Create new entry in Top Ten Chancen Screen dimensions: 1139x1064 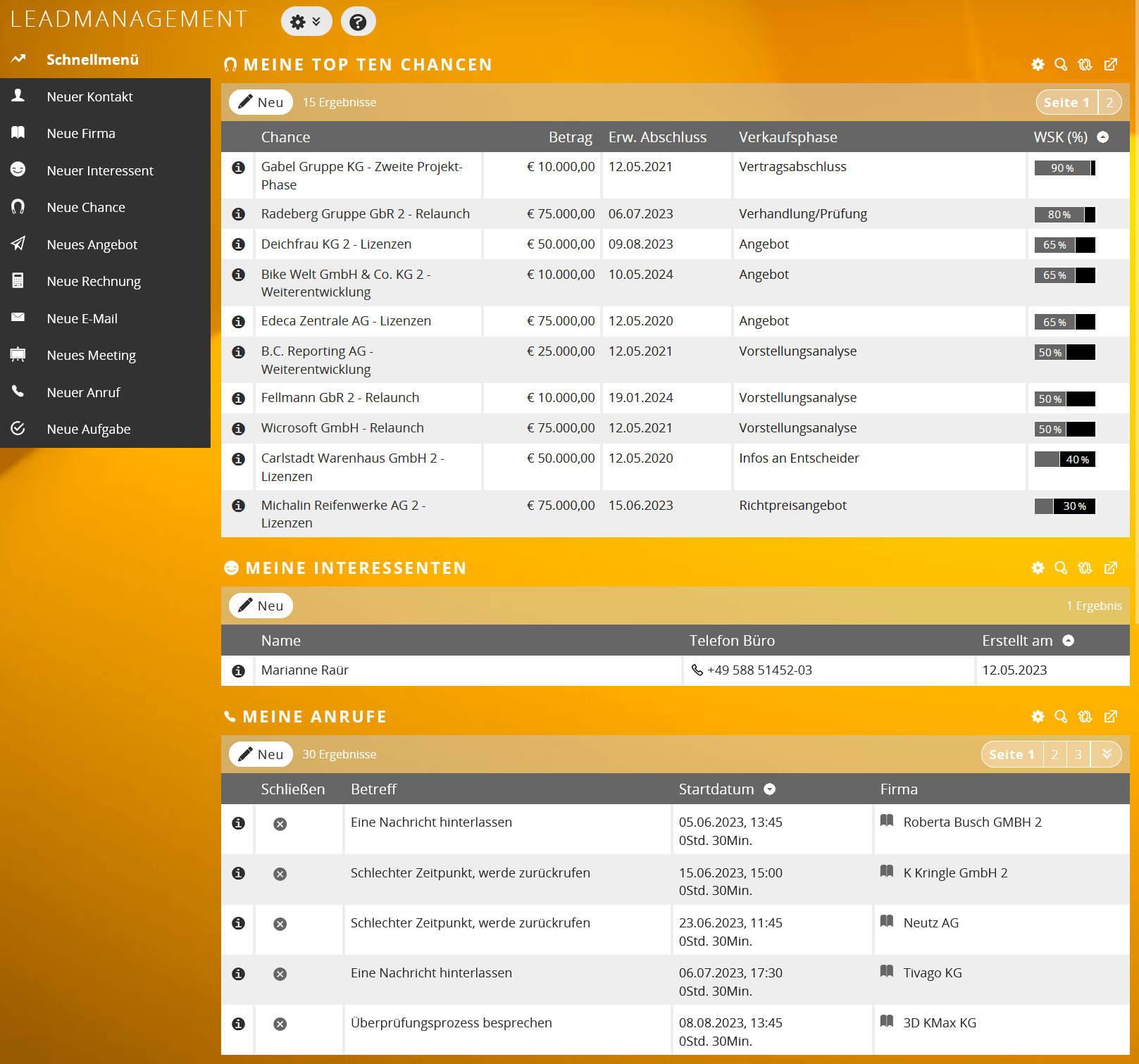tap(261, 102)
